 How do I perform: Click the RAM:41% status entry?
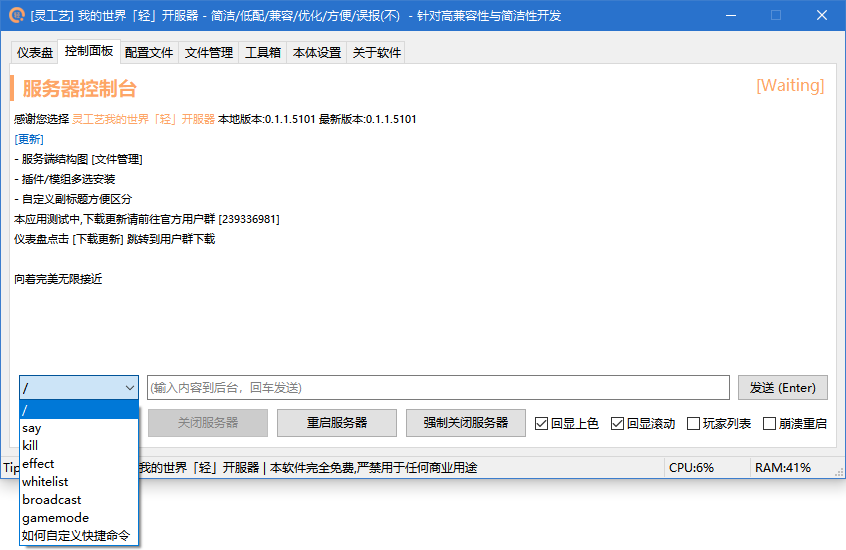tap(782, 467)
